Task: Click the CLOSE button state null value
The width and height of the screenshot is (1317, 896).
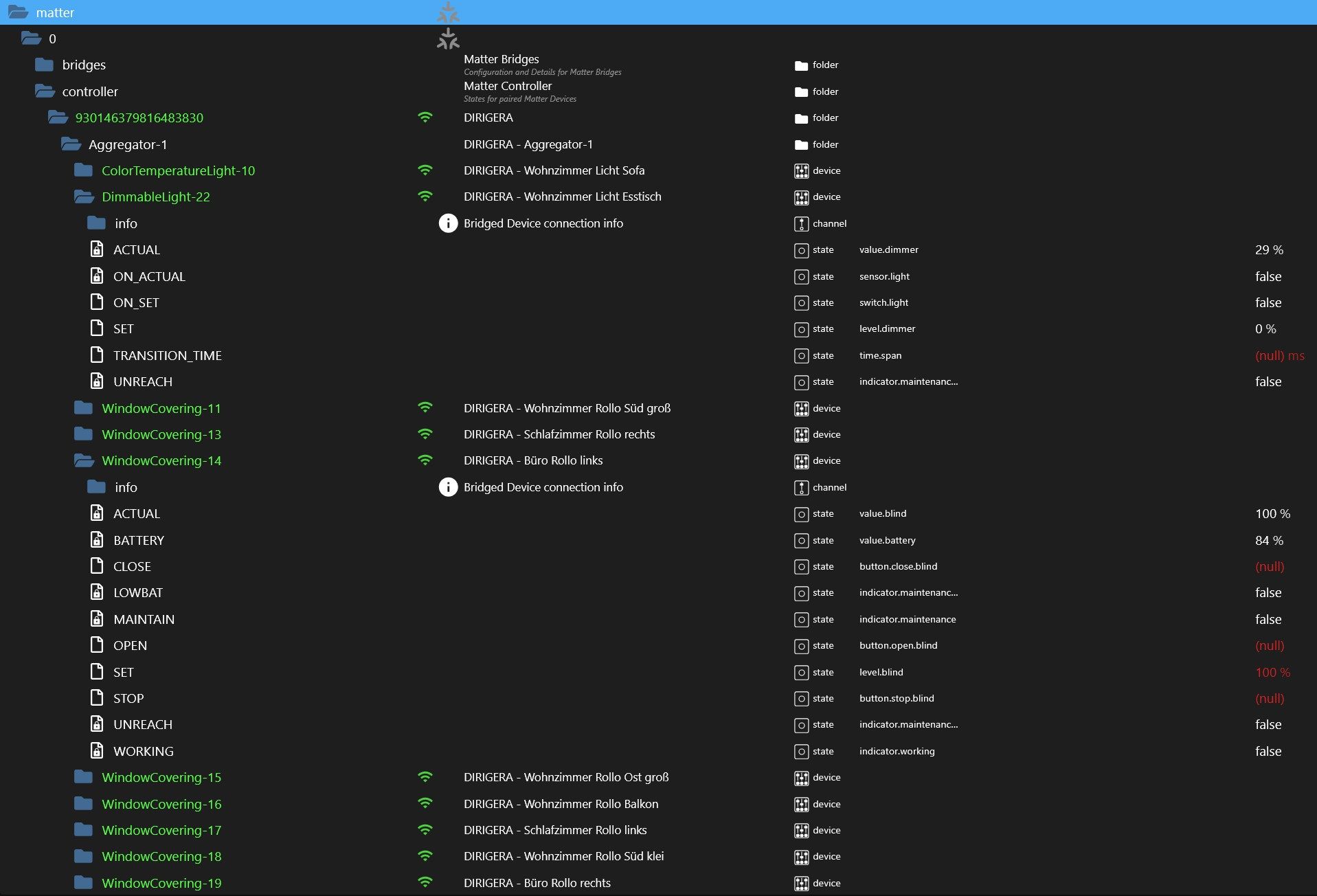Action: (x=1269, y=567)
